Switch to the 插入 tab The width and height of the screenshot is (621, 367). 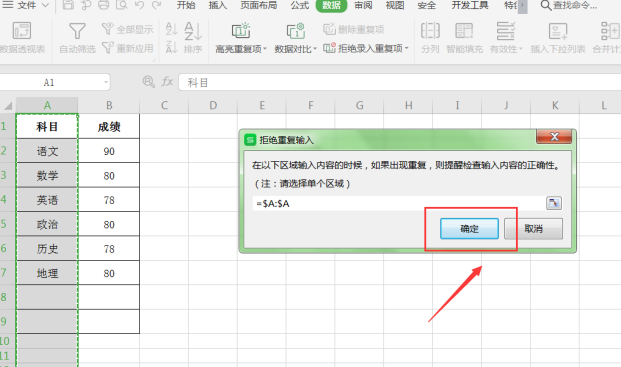(217, 5)
